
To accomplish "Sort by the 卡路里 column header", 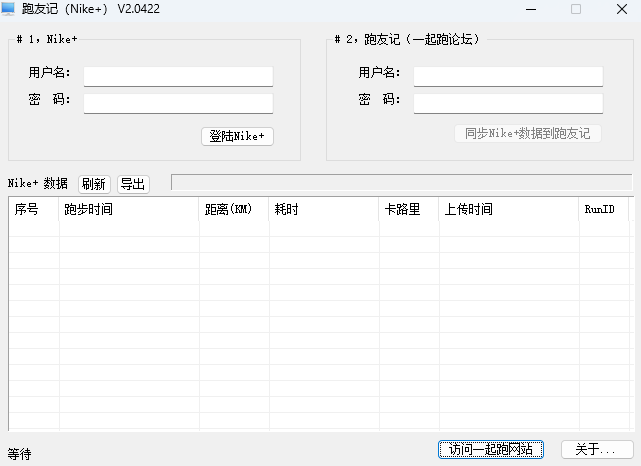I will pyautogui.click(x=409, y=209).
